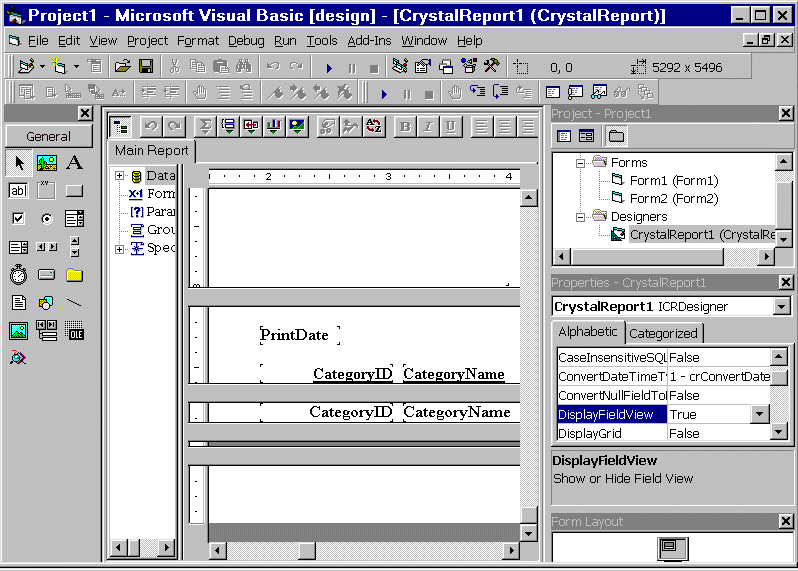
Task: Click the sort order A-Z icon
Action: pyautogui.click(x=374, y=126)
